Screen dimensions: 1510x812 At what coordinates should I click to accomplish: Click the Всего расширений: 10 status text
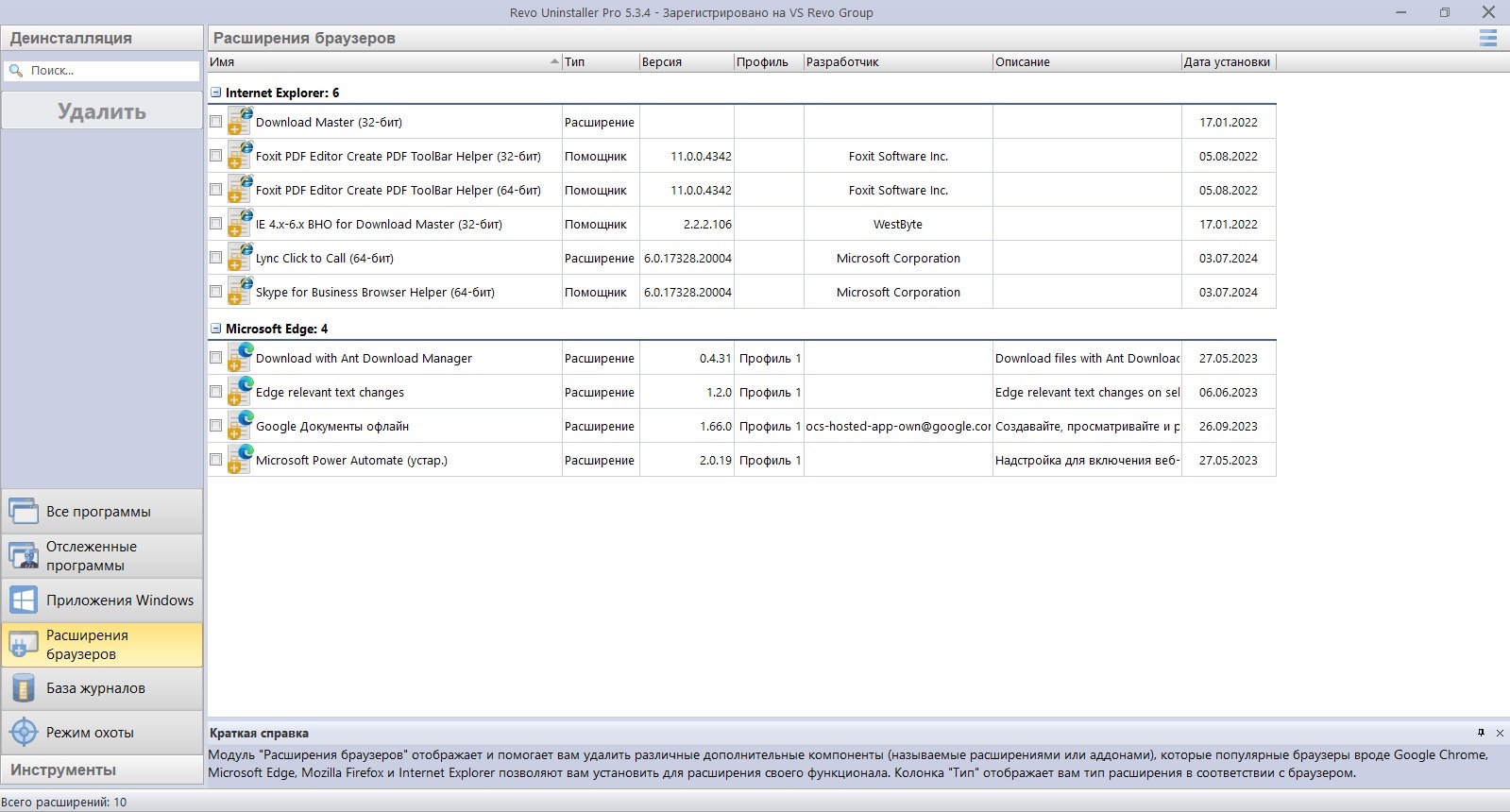[x=64, y=802]
